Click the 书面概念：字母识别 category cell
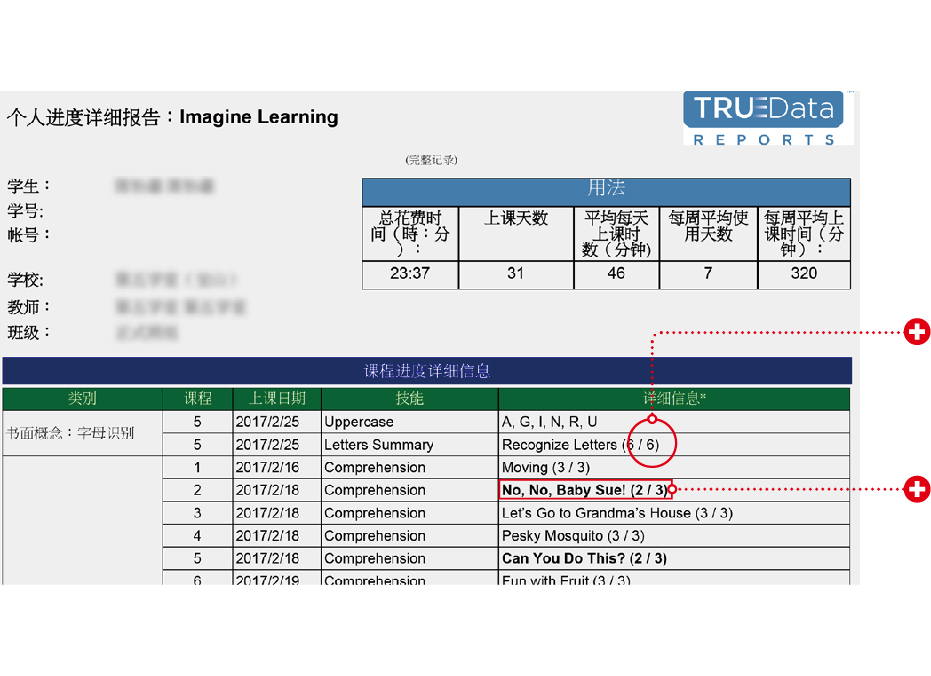This screenshot has height=676, width=931. click(x=82, y=433)
